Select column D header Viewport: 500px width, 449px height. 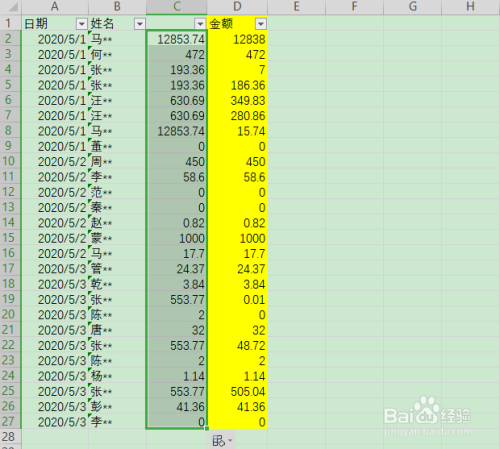tap(237, 7)
